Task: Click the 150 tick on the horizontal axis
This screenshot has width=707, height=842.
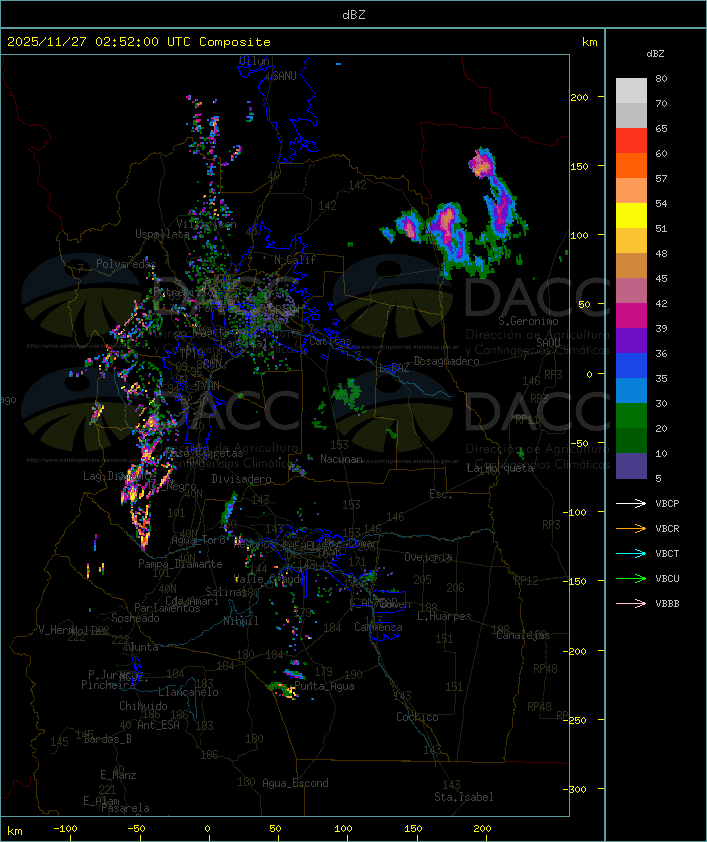Action: click(413, 829)
